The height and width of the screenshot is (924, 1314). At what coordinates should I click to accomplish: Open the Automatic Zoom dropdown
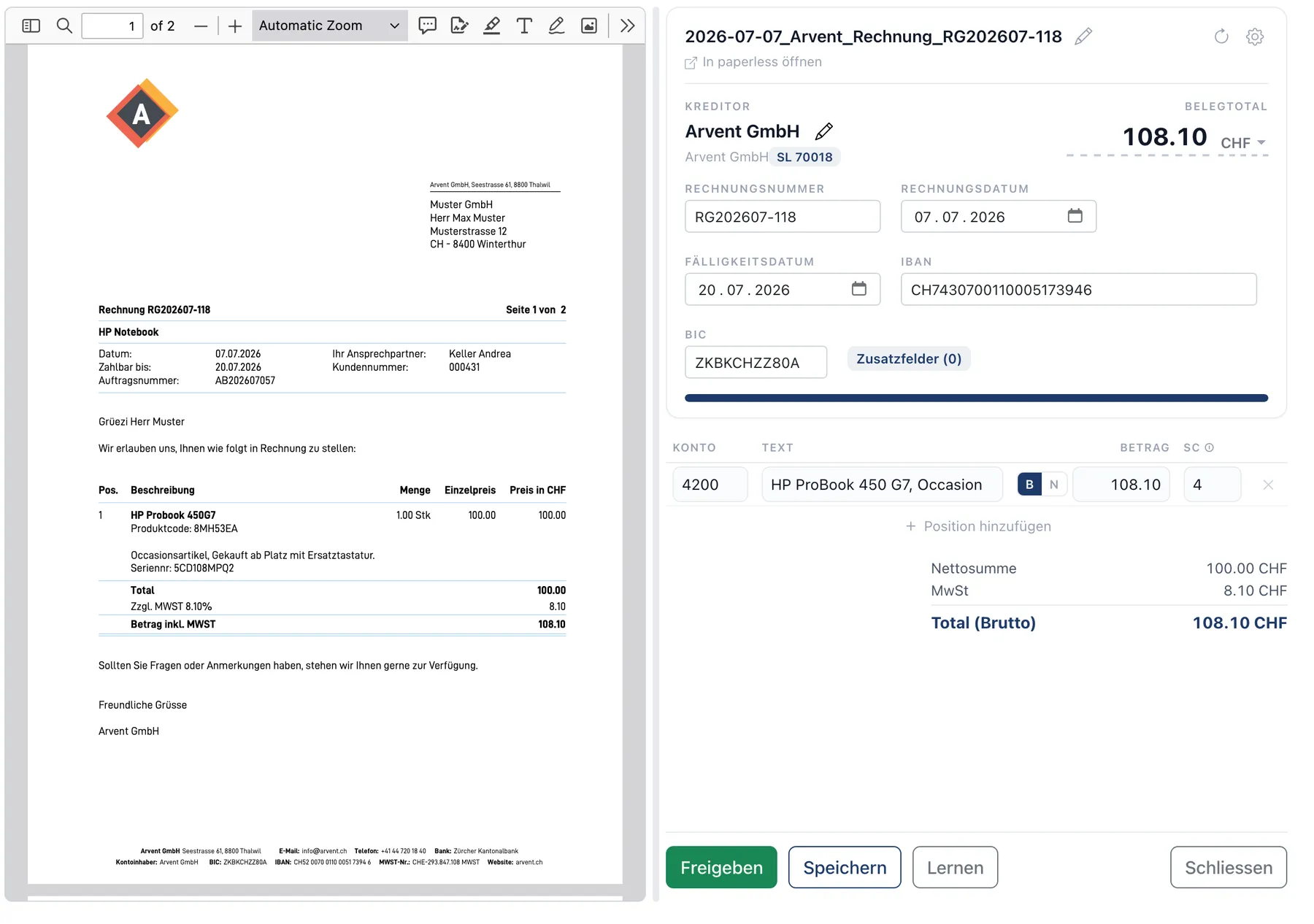[329, 26]
